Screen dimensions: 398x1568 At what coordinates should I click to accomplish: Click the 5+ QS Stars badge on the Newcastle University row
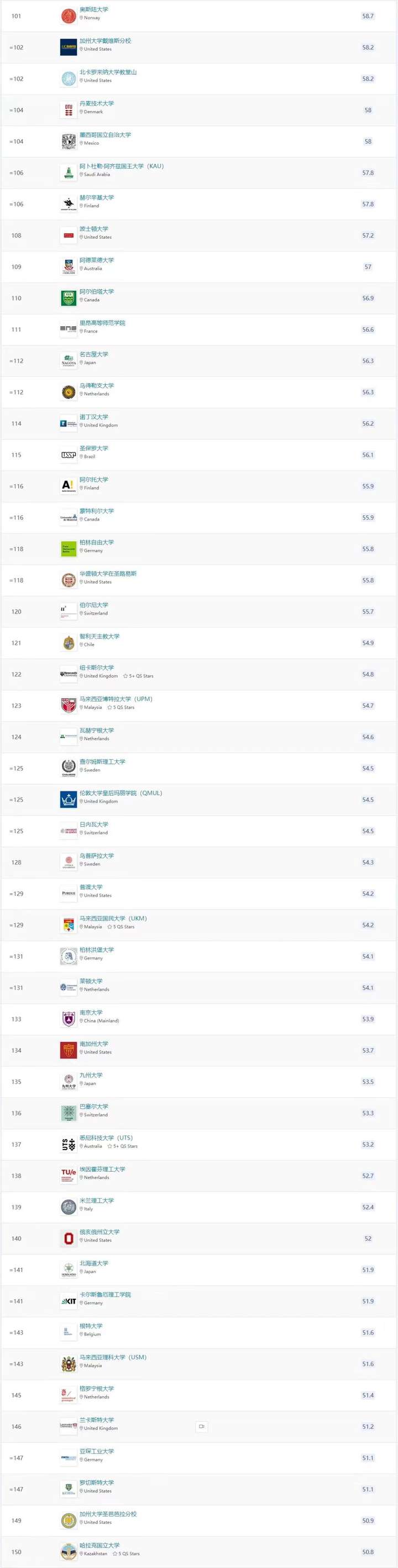138,677
